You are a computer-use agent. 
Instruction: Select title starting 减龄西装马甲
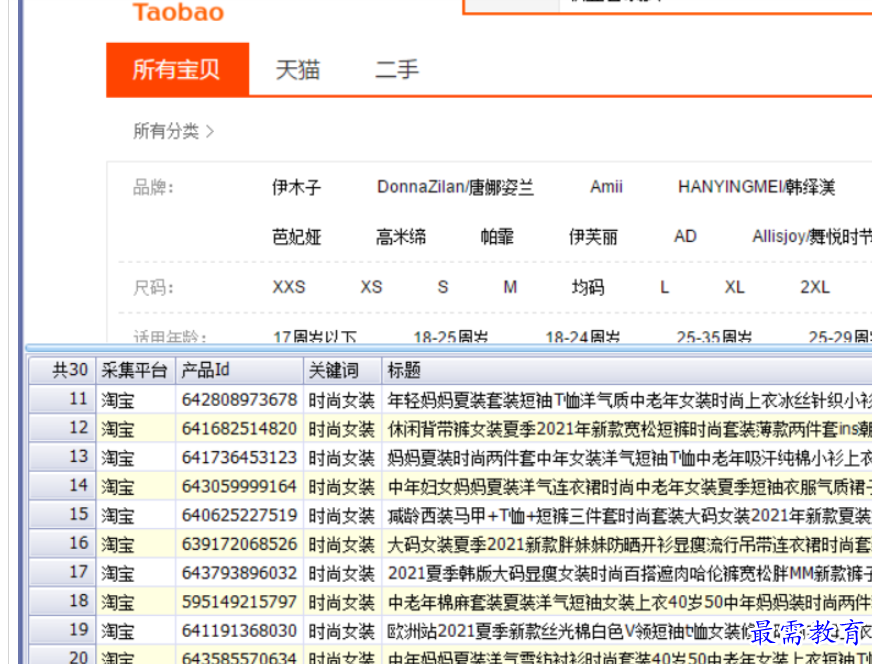pyautogui.click(x=629, y=516)
